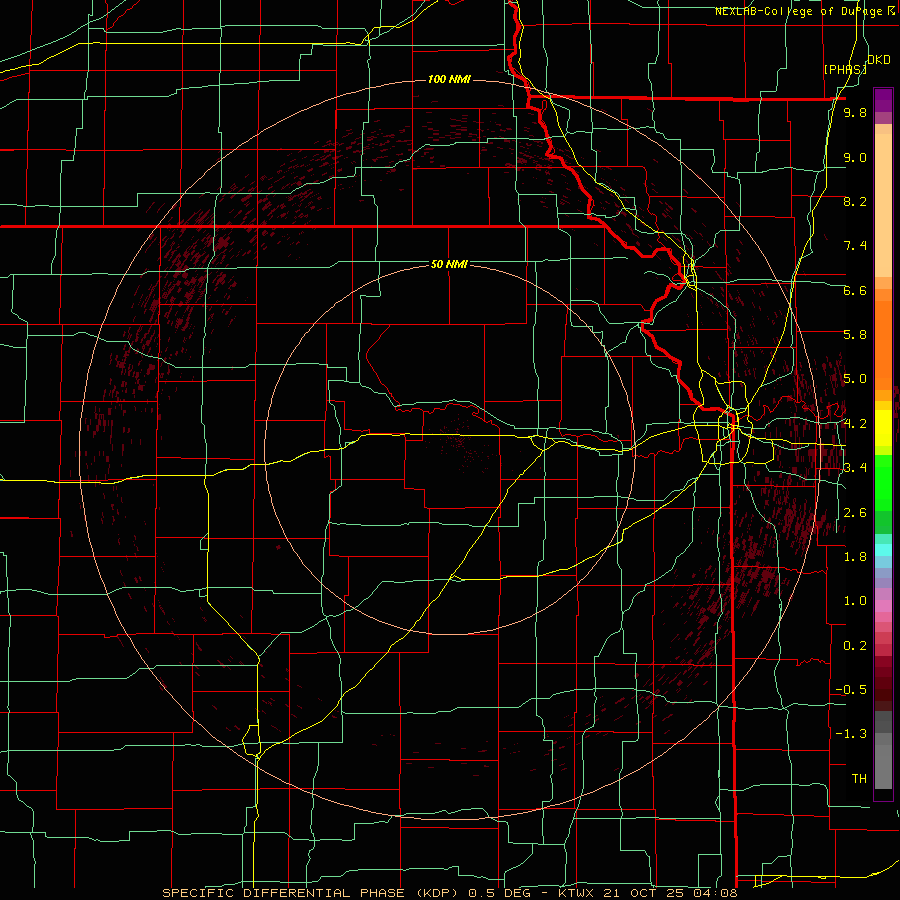Click the 9.0 value on the KDP scale

point(855,157)
